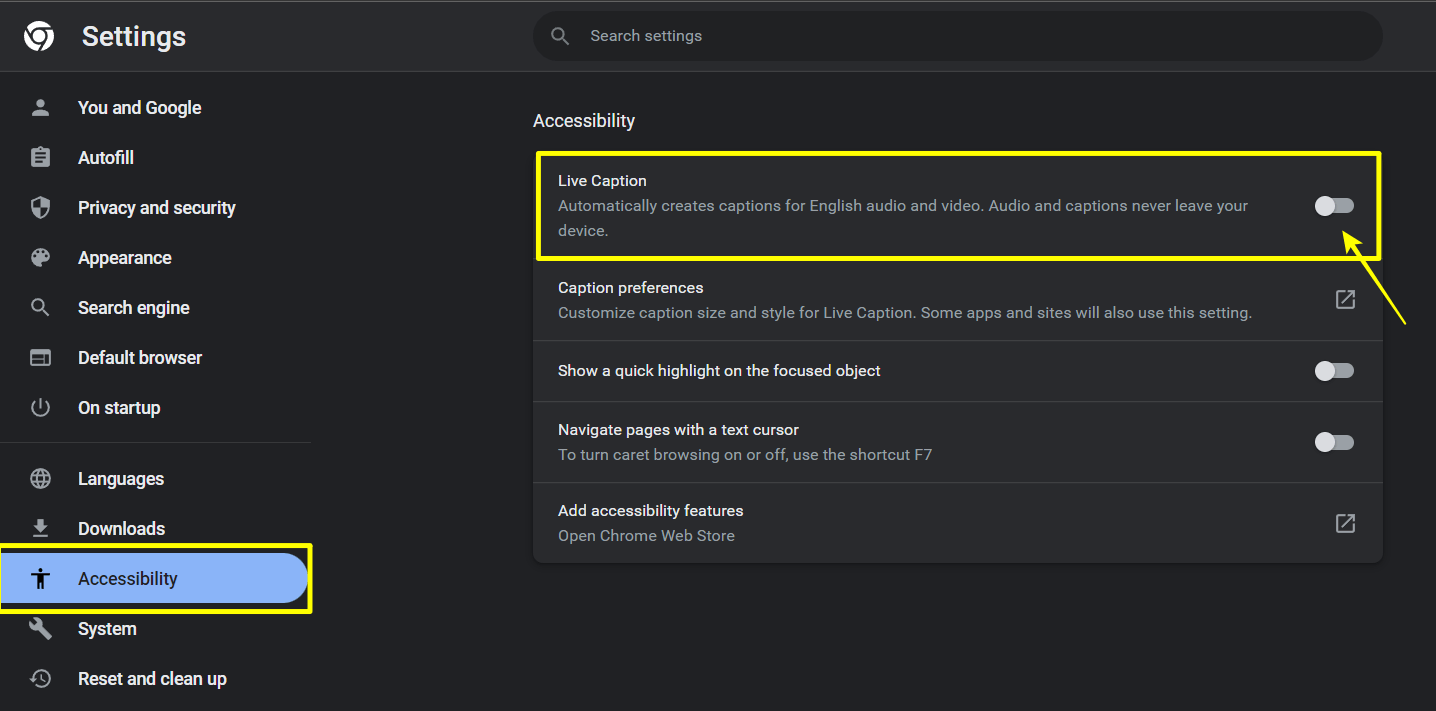This screenshot has height=711, width=1436.
Task: Click the Appearance palette icon
Action: point(40,257)
